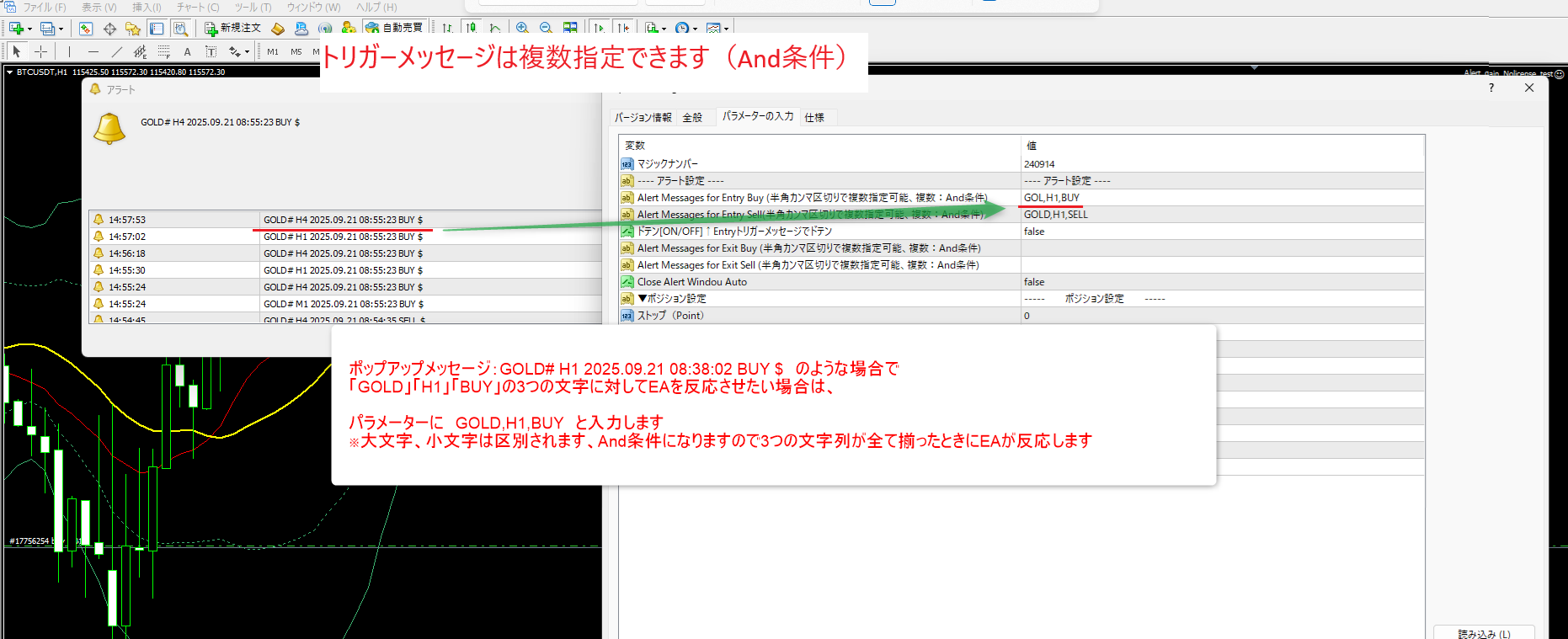This screenshot has width=1568, height=639.
Task: Expand the profiles dropdown arrow
Action: click(x=61, y=29)
